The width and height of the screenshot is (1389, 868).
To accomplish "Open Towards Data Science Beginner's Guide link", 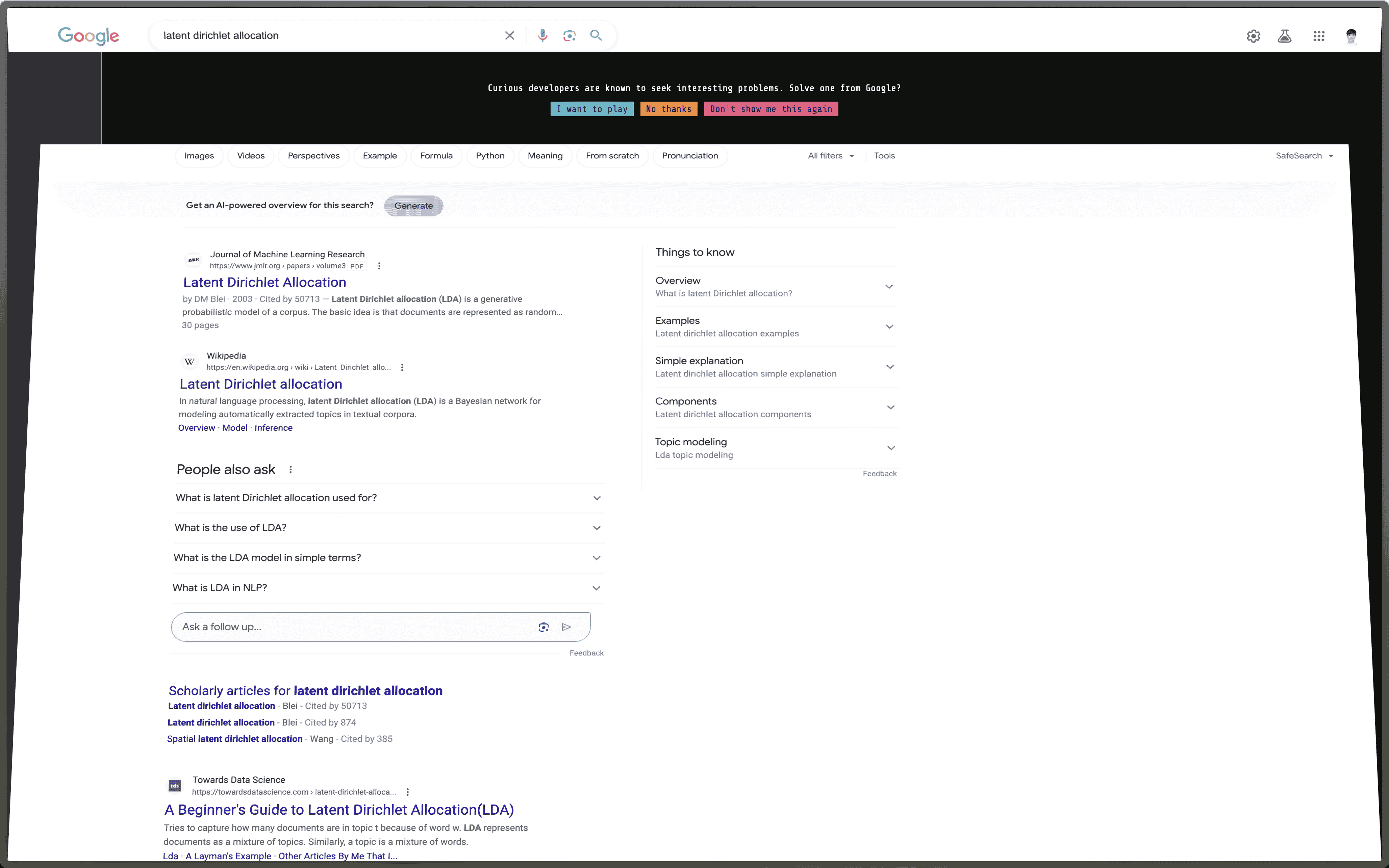I will [339, 810].
